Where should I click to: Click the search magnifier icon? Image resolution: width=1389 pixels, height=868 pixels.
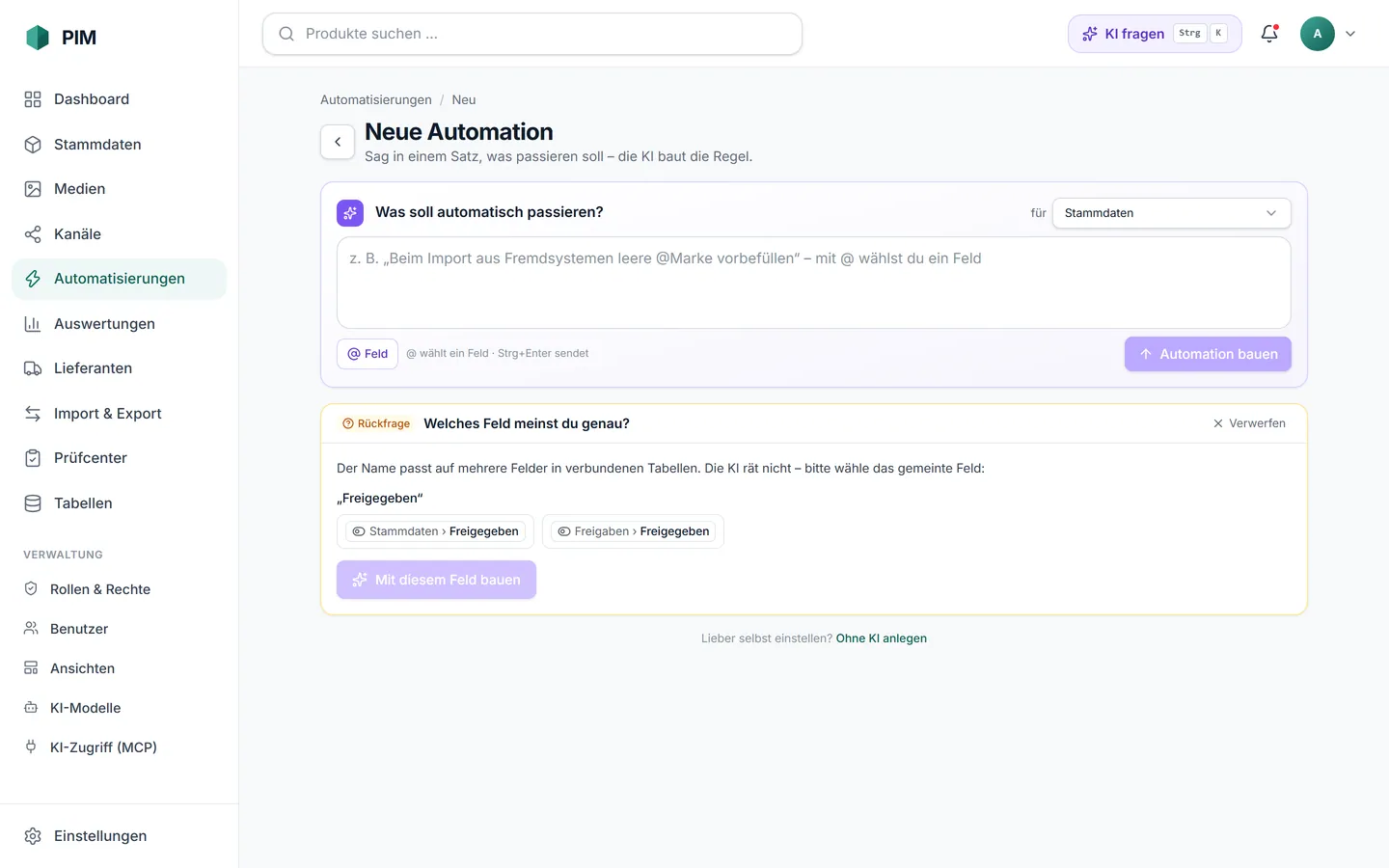(286, 34)
